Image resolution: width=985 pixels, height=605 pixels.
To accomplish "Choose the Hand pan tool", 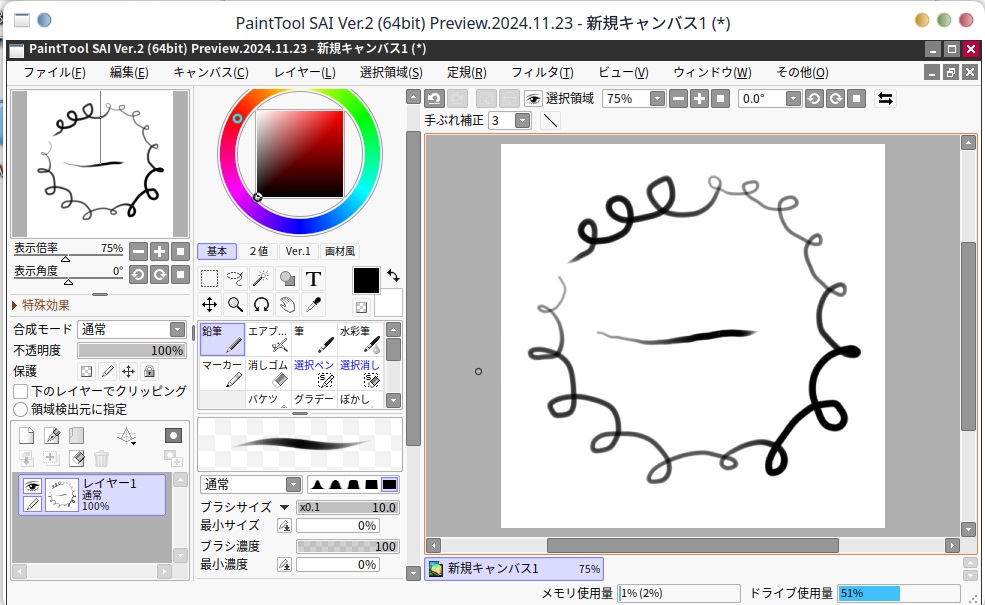I will [287, 305].
